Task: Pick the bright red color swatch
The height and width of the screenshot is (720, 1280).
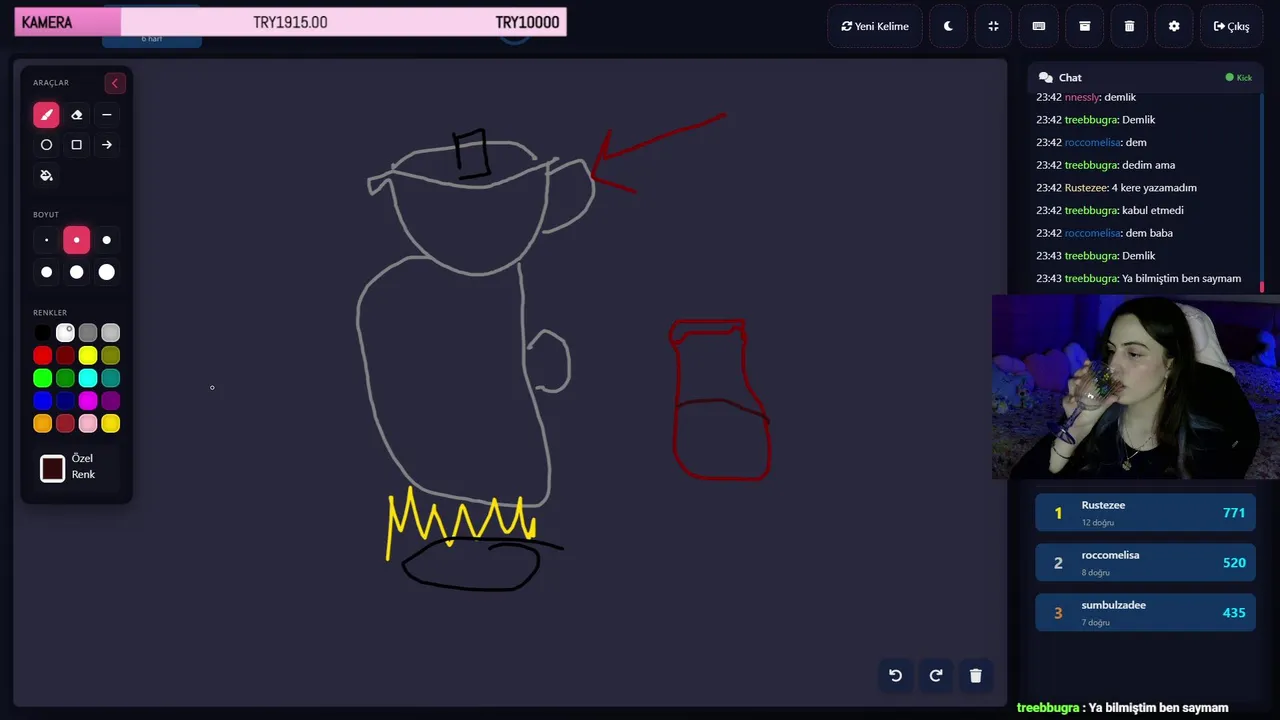Action: click(x=42, y=355)
